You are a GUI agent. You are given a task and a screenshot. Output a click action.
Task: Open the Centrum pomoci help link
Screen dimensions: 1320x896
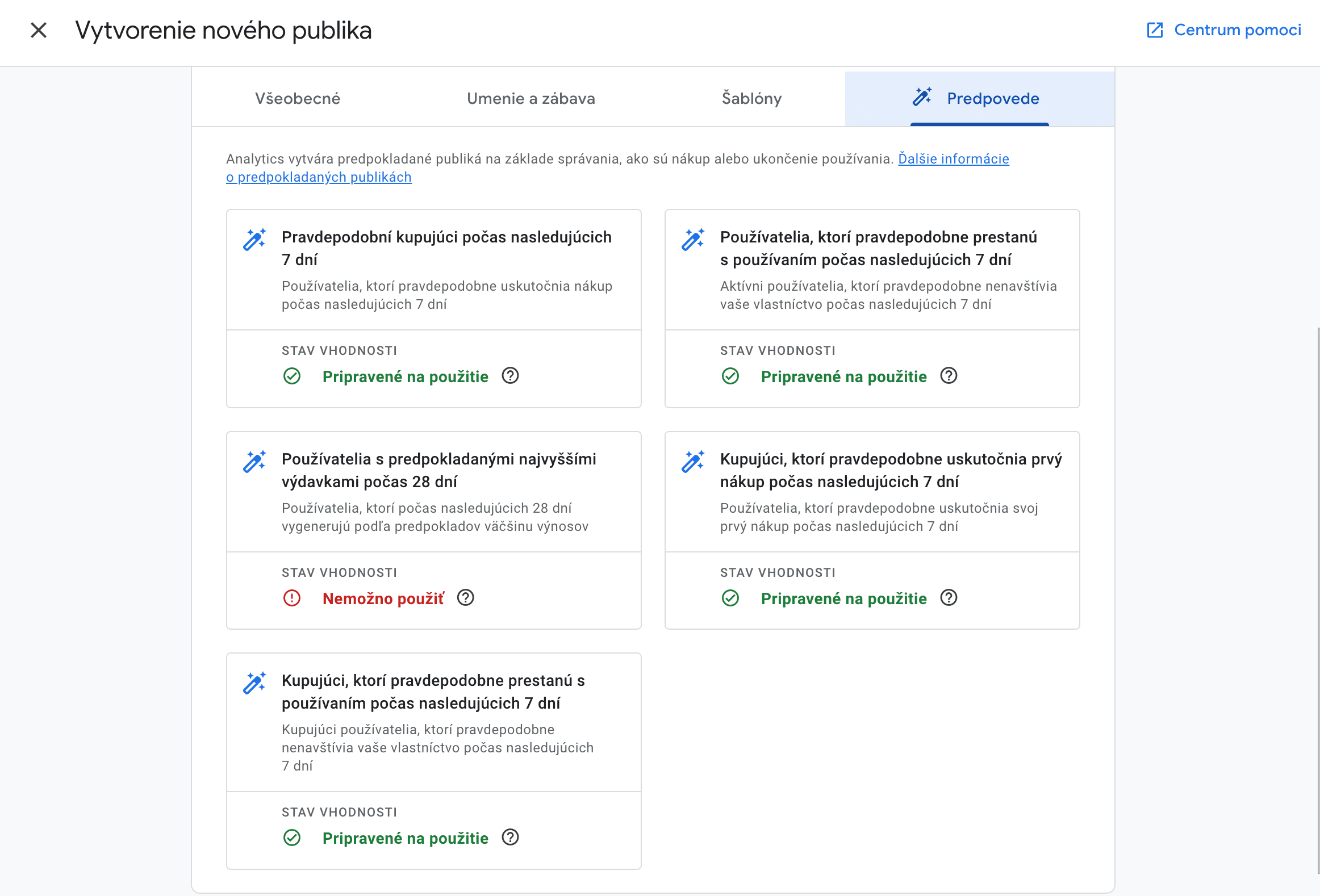(x=1237, y=30)
